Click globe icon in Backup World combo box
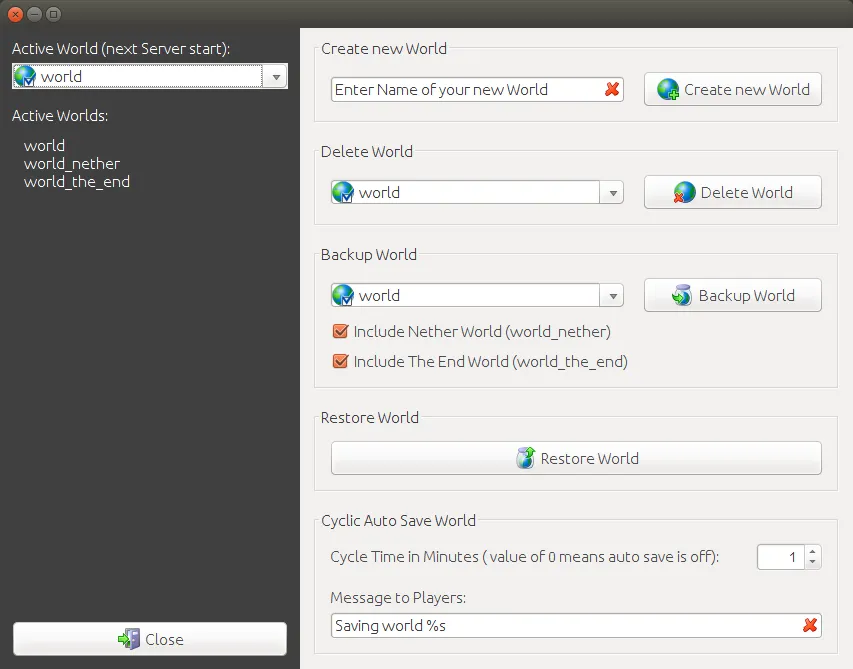Image resolution: width=853 pixels, height=669 pixels. pos(343,295)
